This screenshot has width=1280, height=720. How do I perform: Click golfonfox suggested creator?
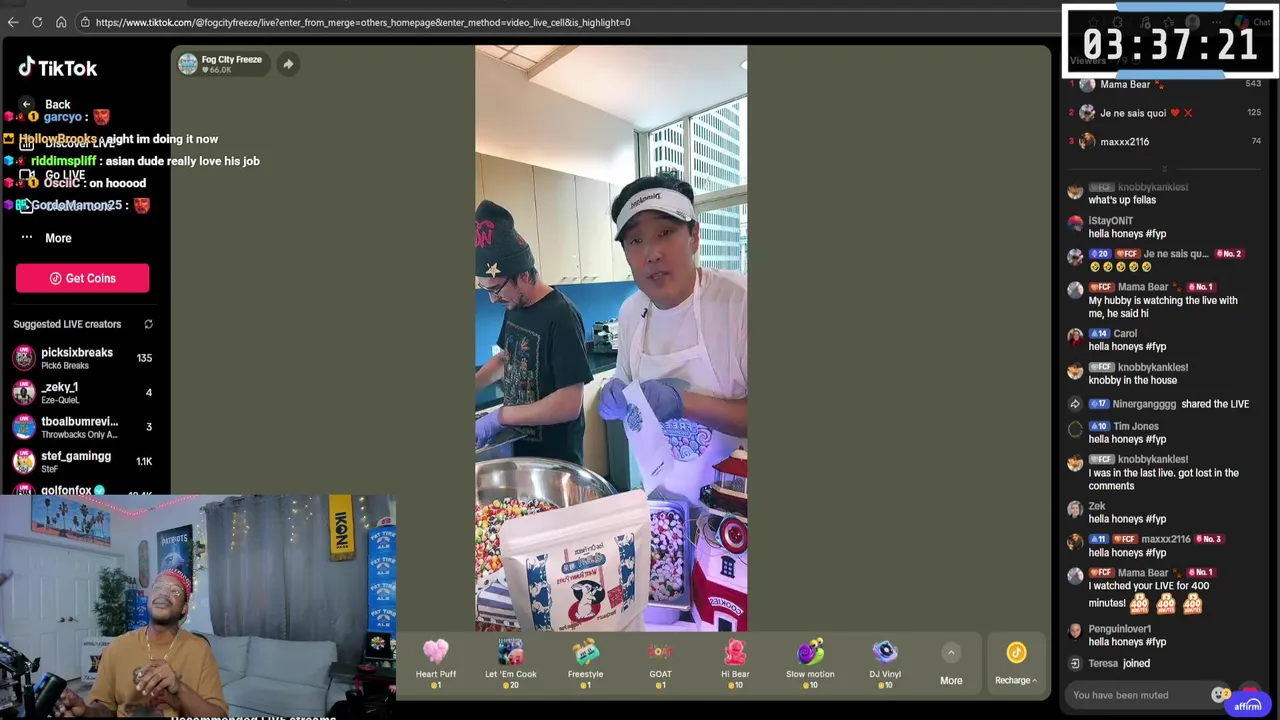pos(83,491)
